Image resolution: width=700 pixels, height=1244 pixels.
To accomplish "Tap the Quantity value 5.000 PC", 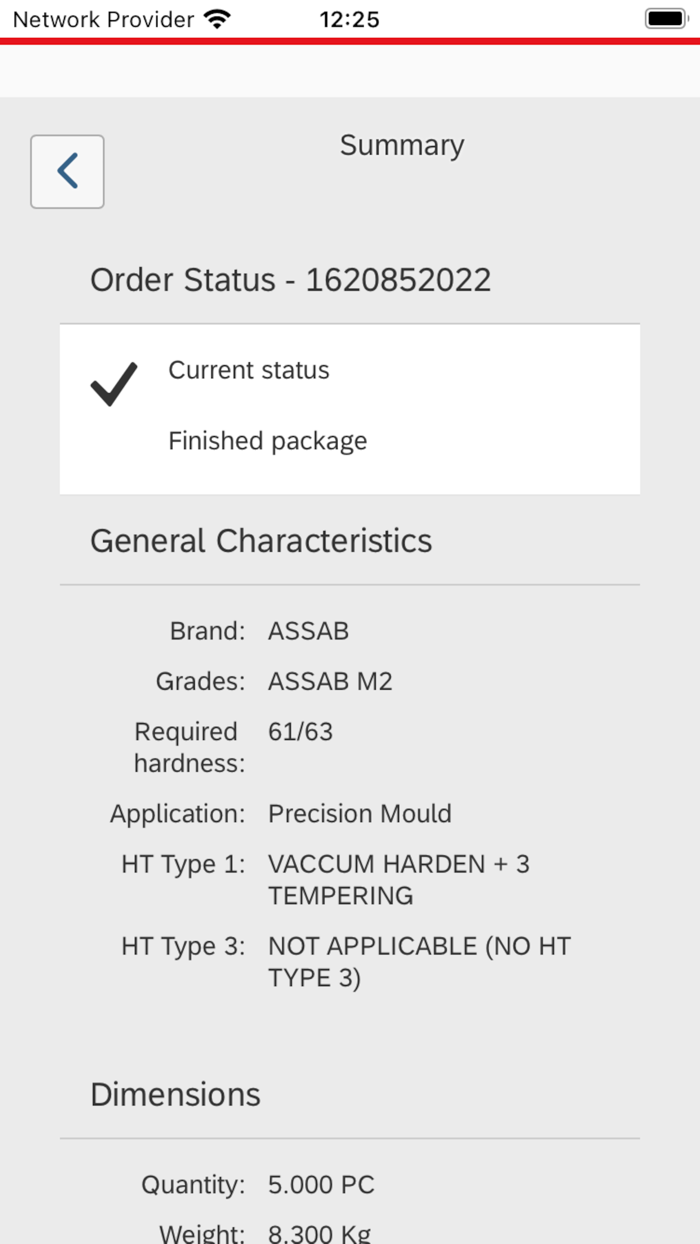I will point(321,1184).
